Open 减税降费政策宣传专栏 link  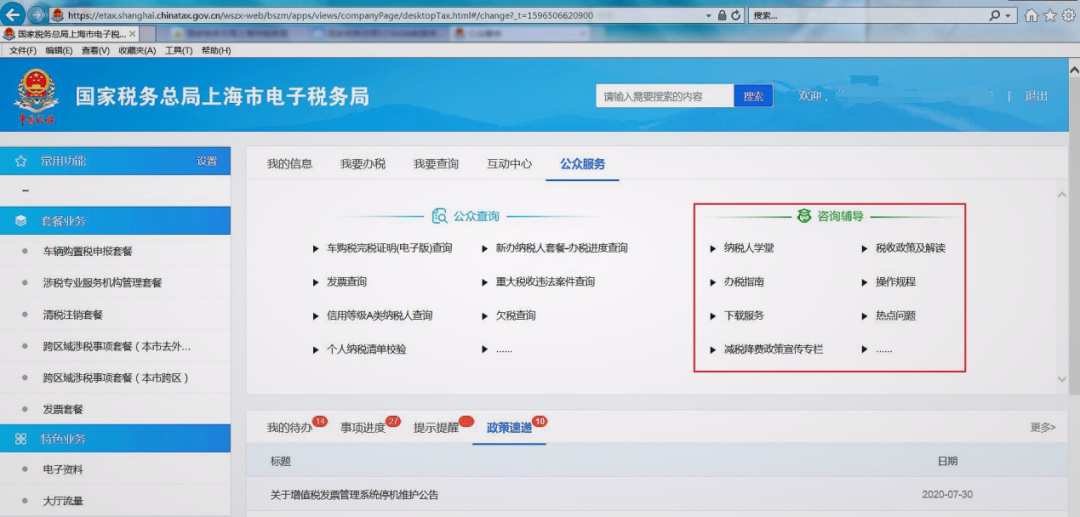(773, 349)
